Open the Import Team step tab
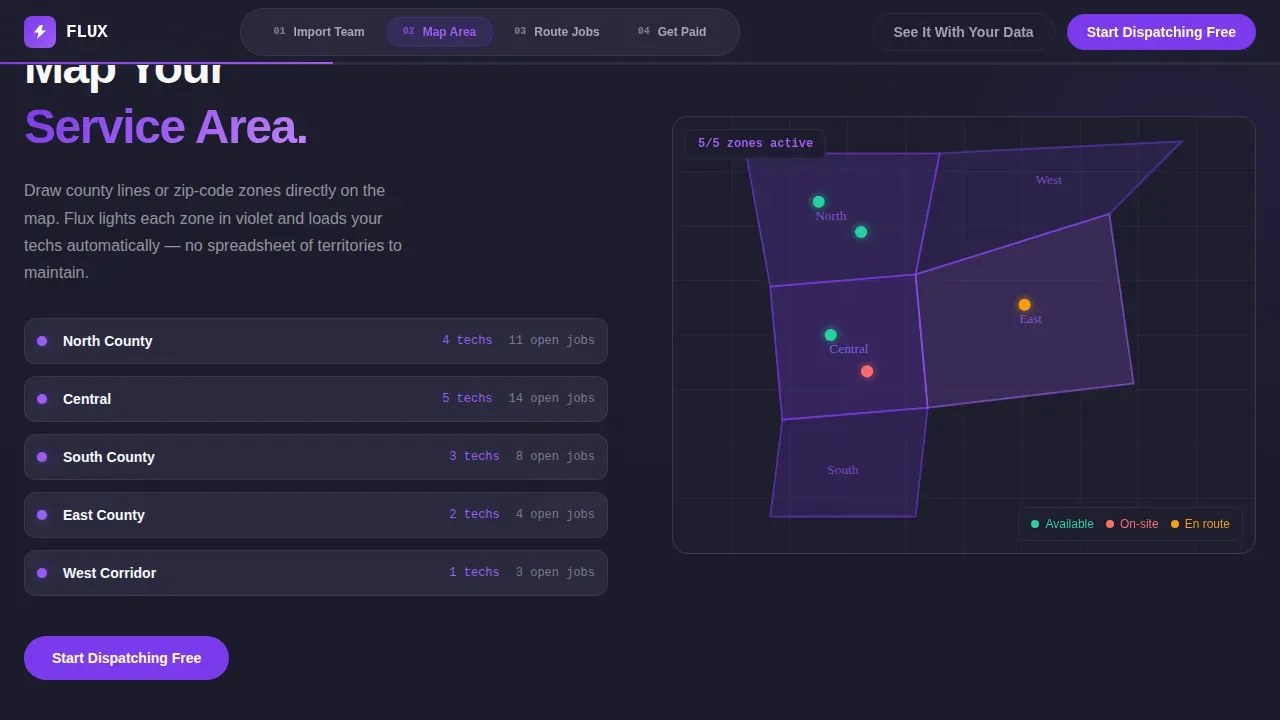 click(319, 32)
